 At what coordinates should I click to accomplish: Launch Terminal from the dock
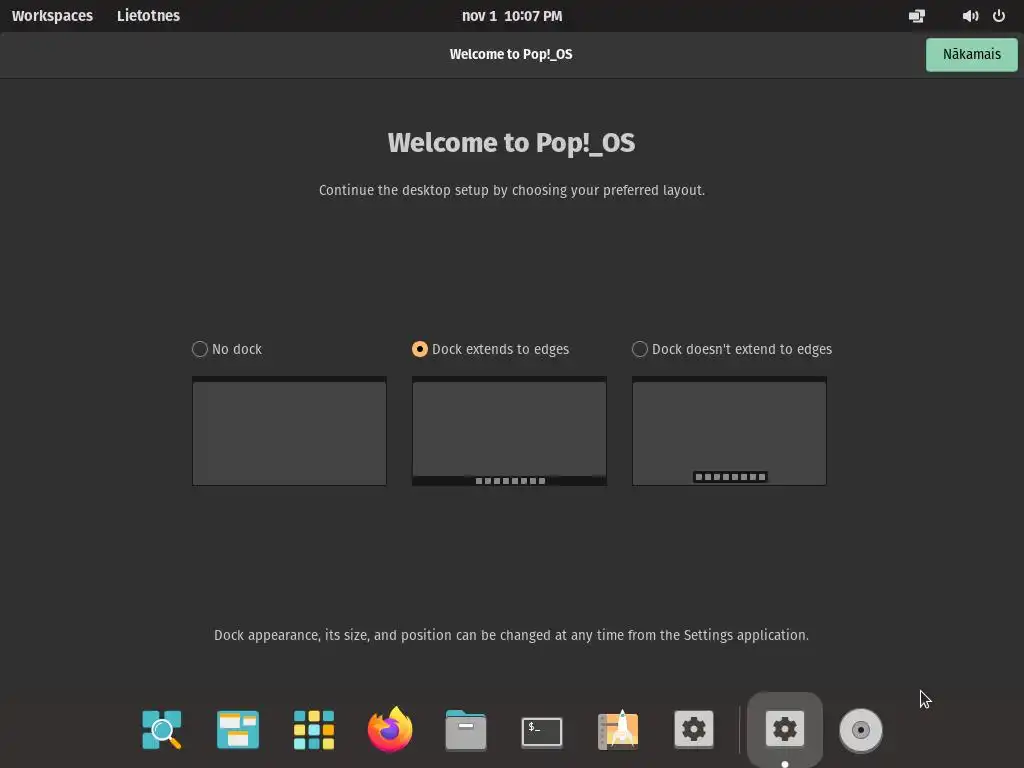click(x=542, y=731)
